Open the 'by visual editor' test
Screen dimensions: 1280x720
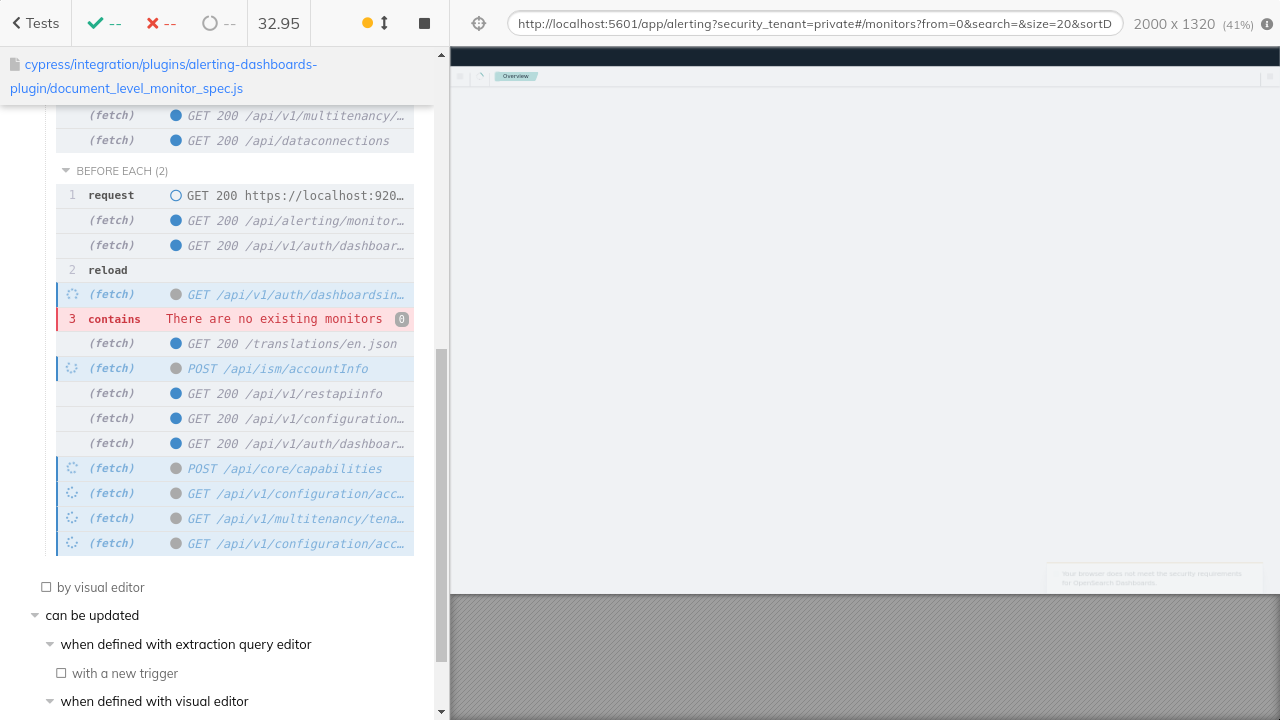[100, 588]
